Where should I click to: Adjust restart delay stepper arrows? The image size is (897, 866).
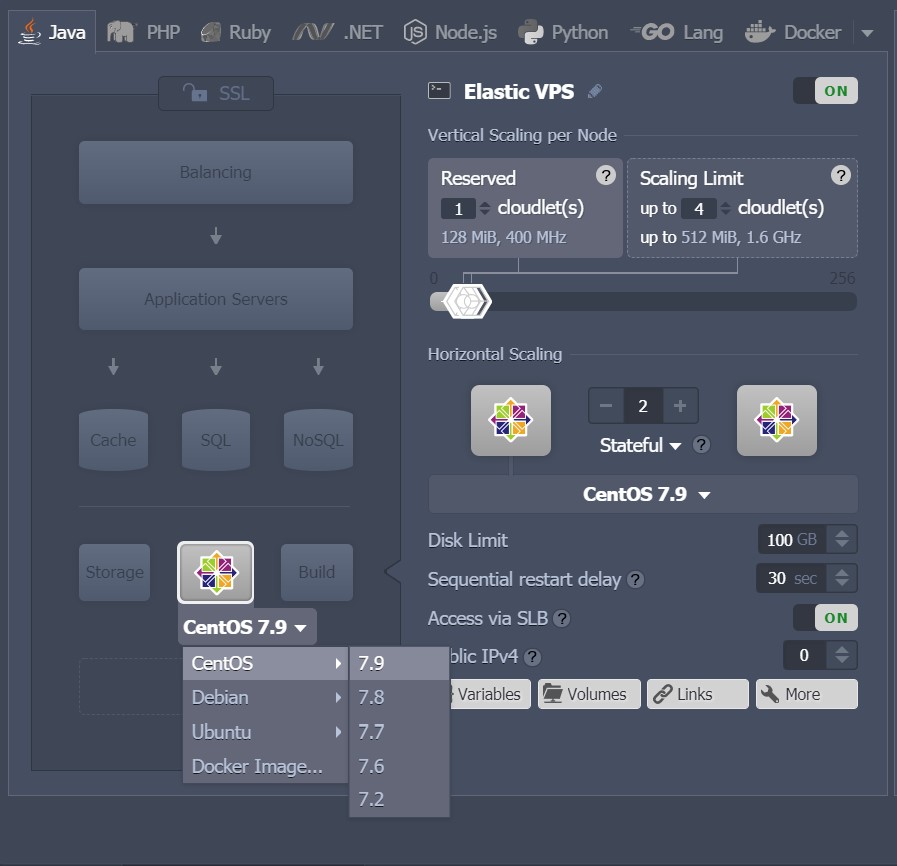click(842, 578)
